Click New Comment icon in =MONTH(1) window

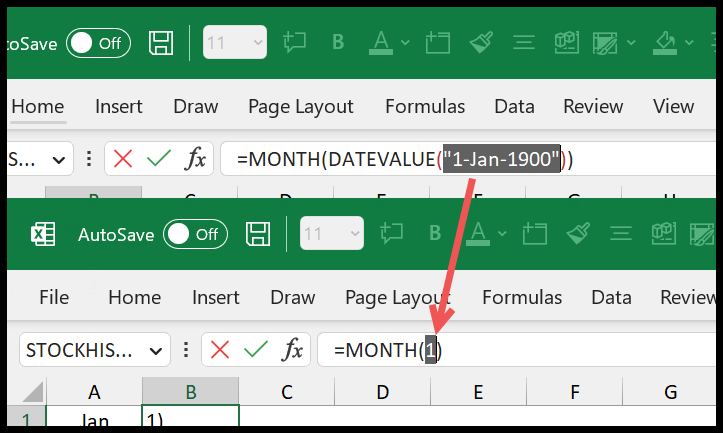pos(391,233)
